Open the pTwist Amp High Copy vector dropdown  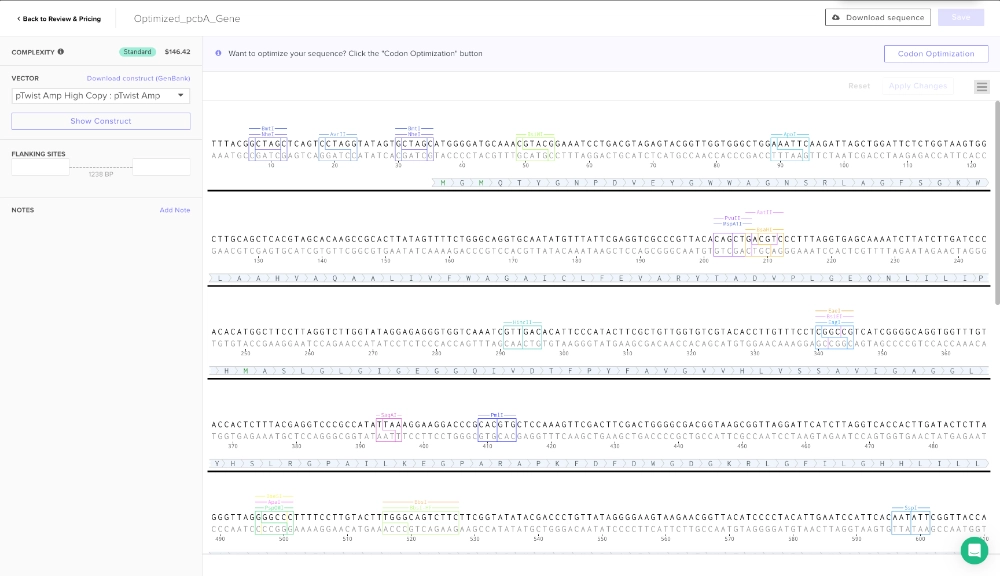point(100,96)
